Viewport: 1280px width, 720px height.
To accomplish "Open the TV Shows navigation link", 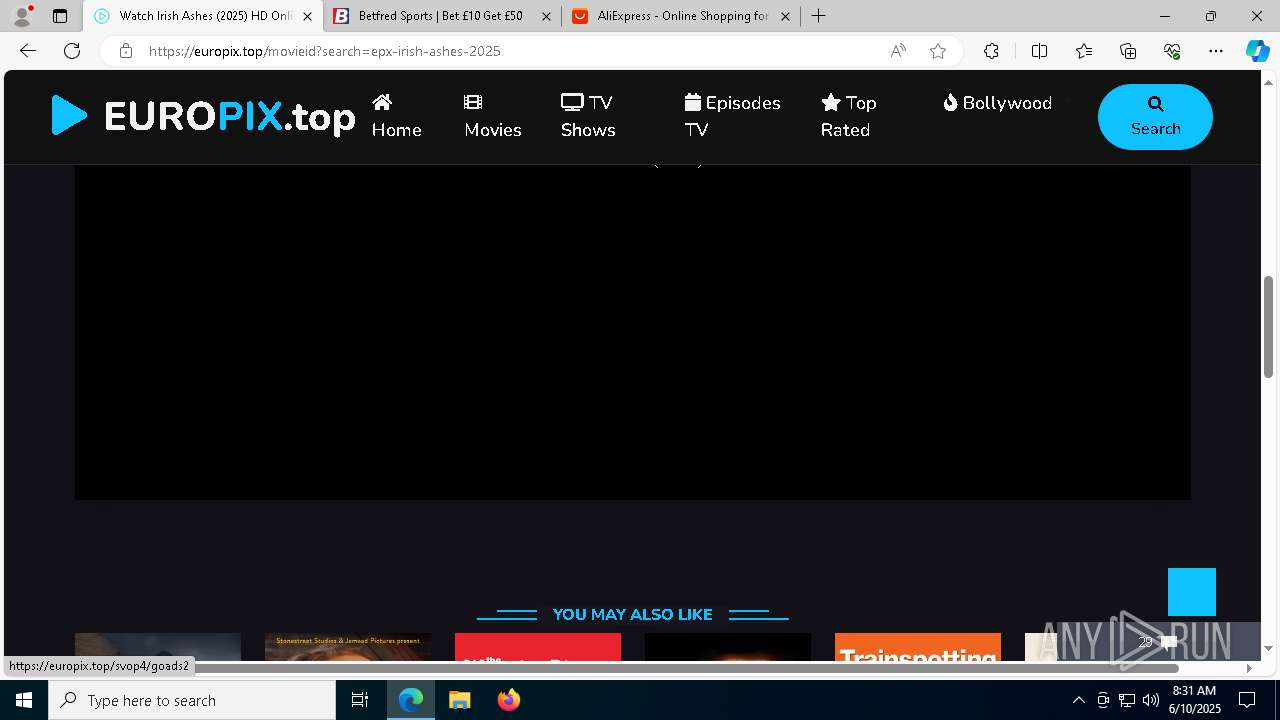I will [588, 116].
